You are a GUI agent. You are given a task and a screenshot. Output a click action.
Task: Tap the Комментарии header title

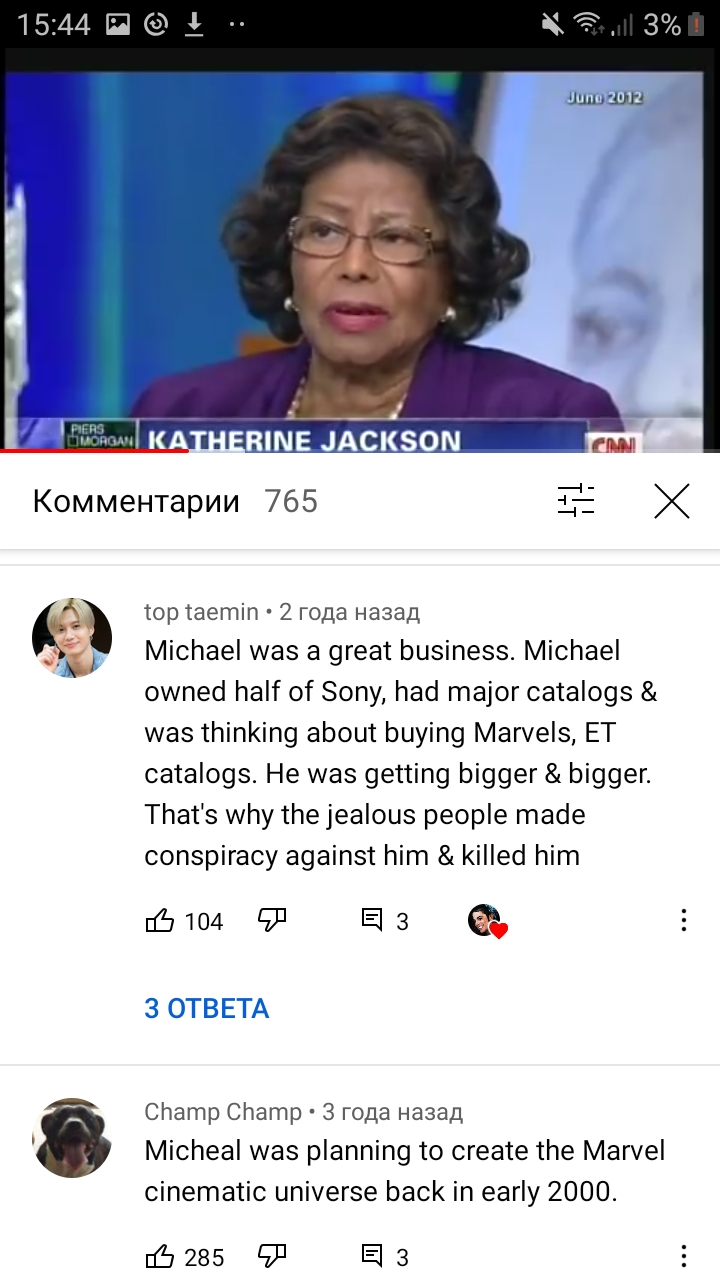[136, 501]
